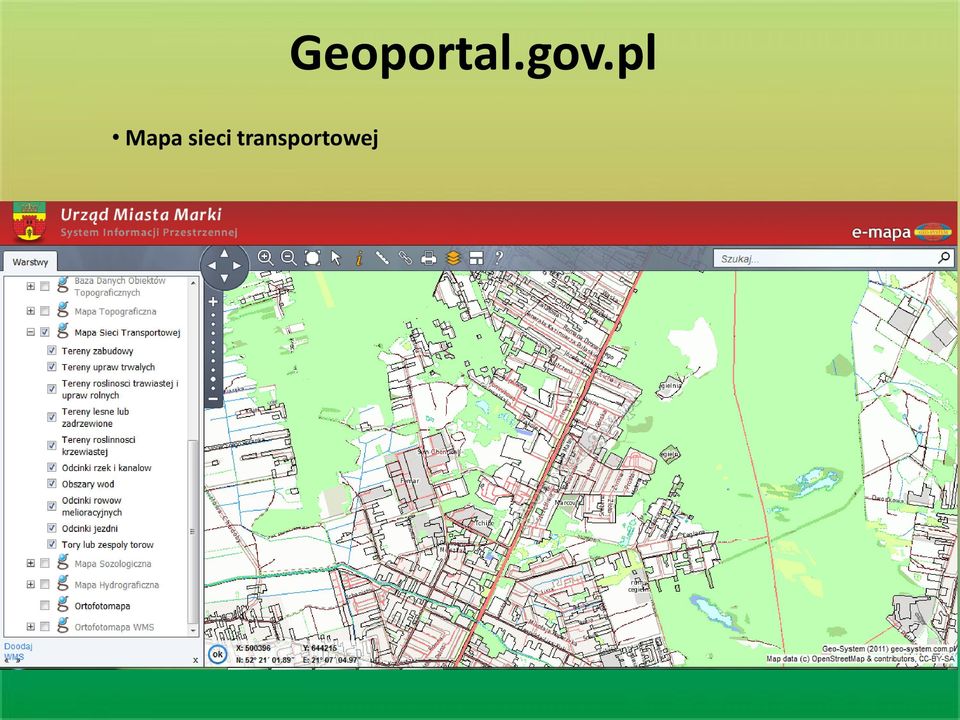This screenshot has width=960, height=720.
Task: Activate the info identify tool
Action: pyautogui.click(x=359, y=258)
